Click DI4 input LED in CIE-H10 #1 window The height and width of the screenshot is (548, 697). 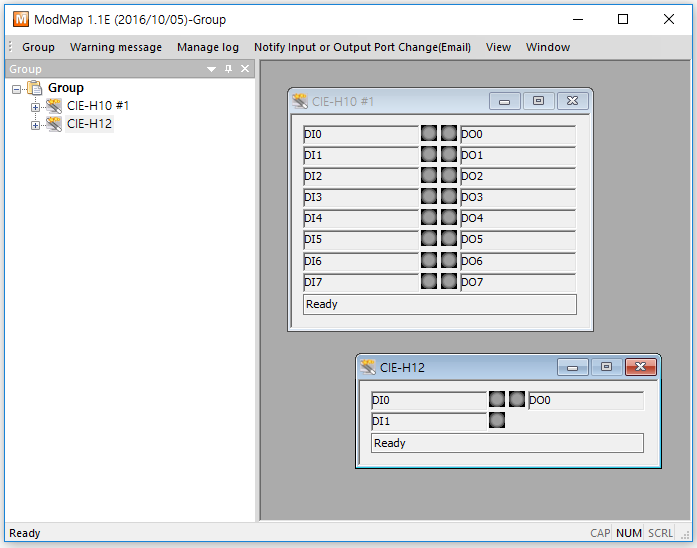click(x=429, y=217)
